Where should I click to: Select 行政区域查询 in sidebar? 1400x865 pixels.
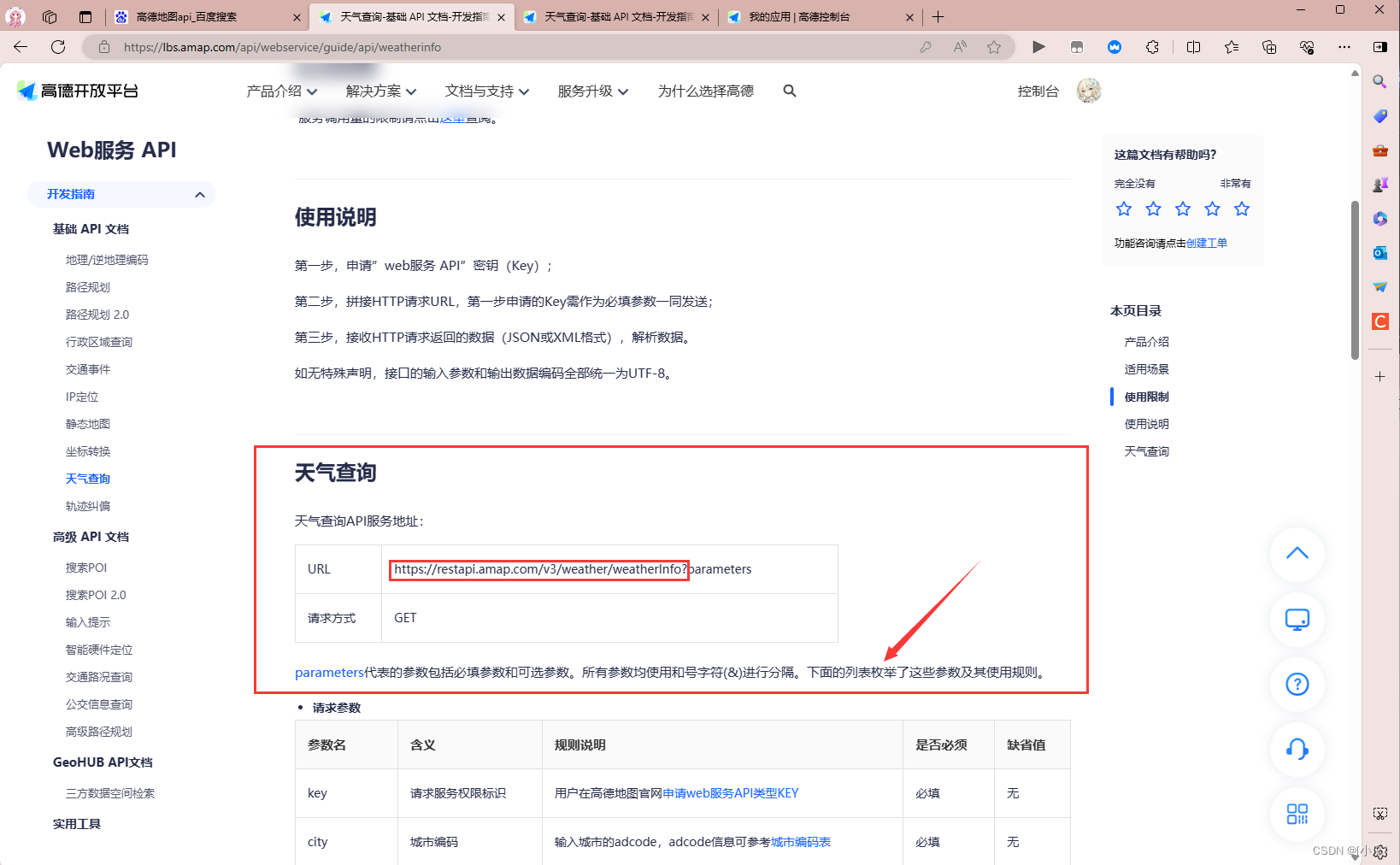(99, 342)
